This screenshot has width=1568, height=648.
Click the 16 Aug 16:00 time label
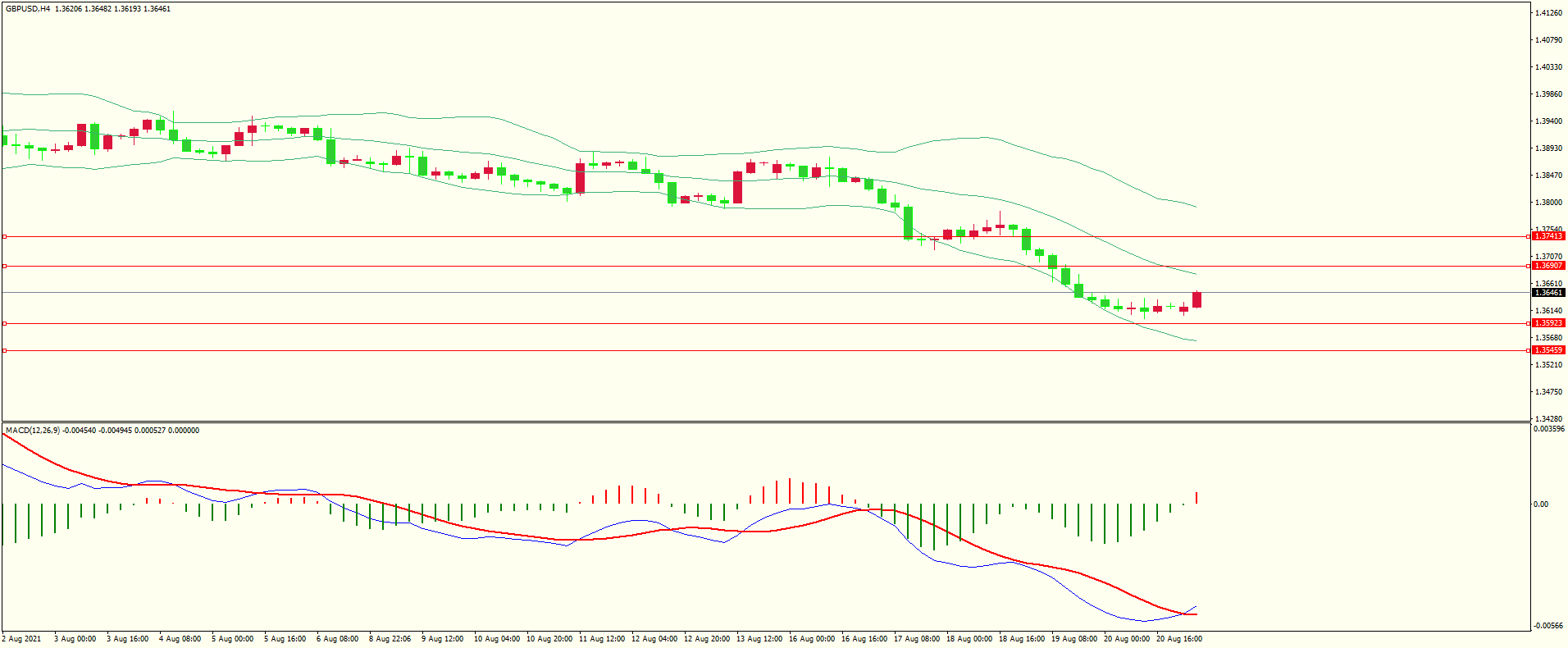click(x=864, y=639)
